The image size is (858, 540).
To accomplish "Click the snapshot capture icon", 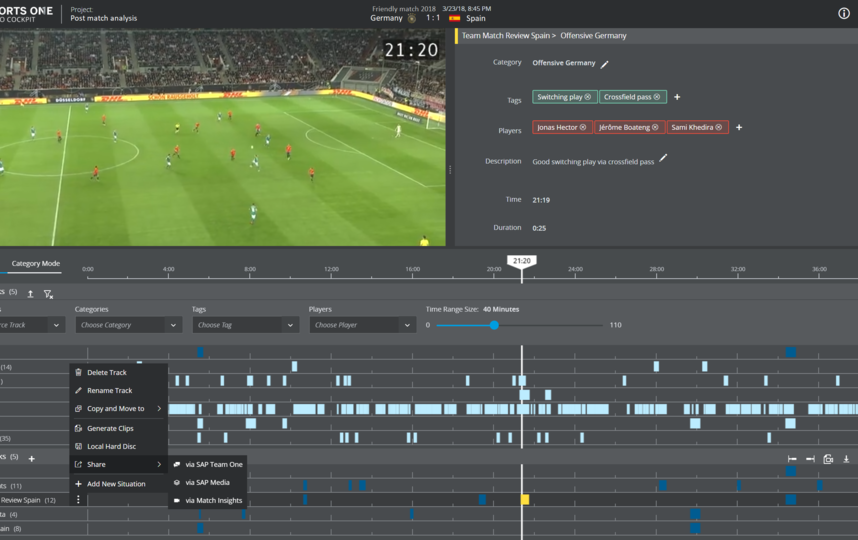I will pyautogui.click(x=828, y=459).
